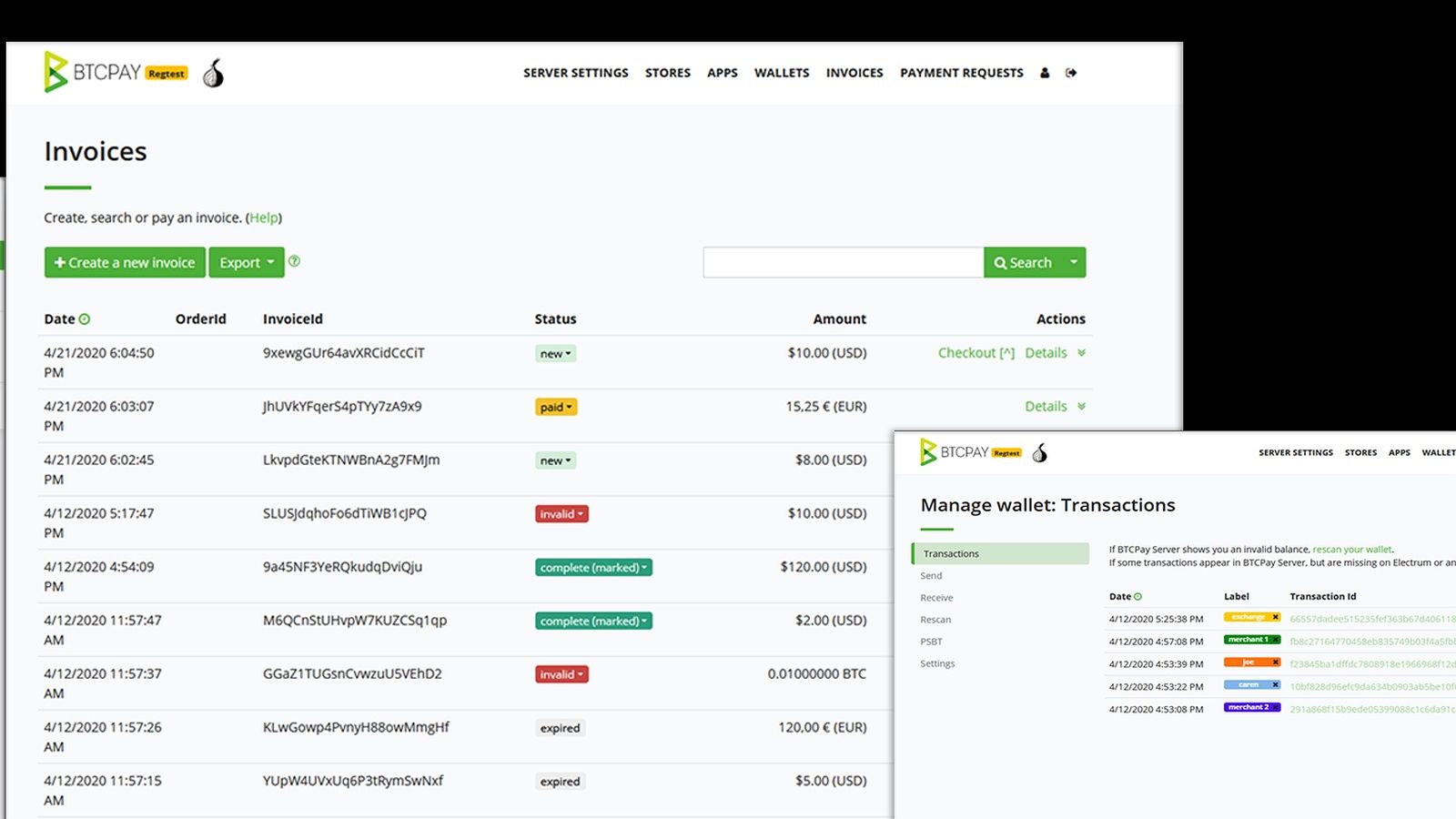Viewport: 1456px width, 819px height.
Task: Open 'new' status dropdown for 9xewgGUr64avXRCidCcCiT
Action: (555, 354)
